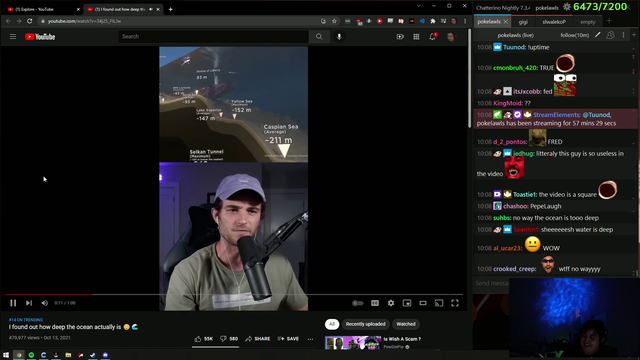
Task: Open YouTube hamburger guide menu
Action: pyautogui.click(x=13, y=37)
